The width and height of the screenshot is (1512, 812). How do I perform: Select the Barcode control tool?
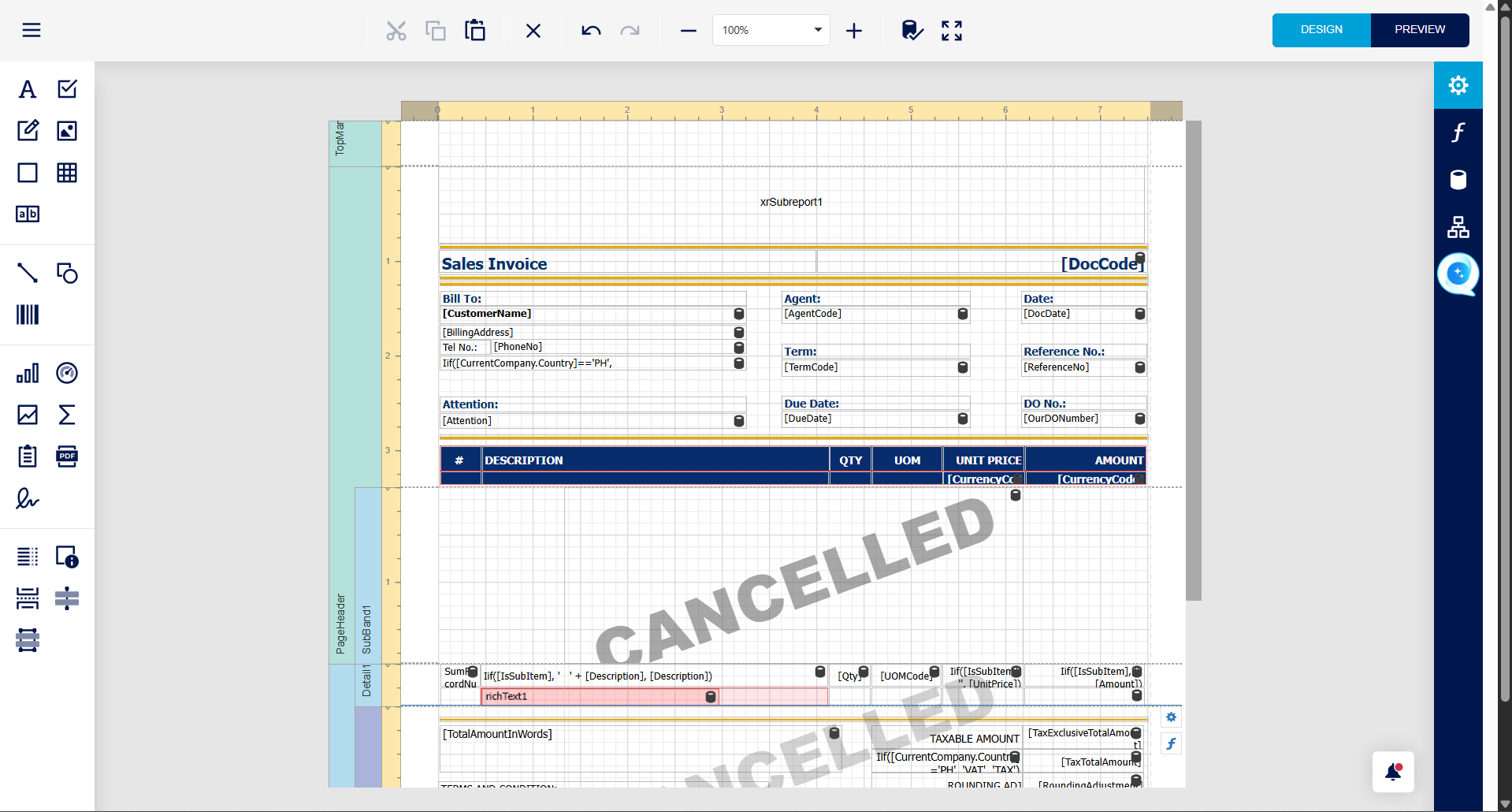click(x=28, y=315)
